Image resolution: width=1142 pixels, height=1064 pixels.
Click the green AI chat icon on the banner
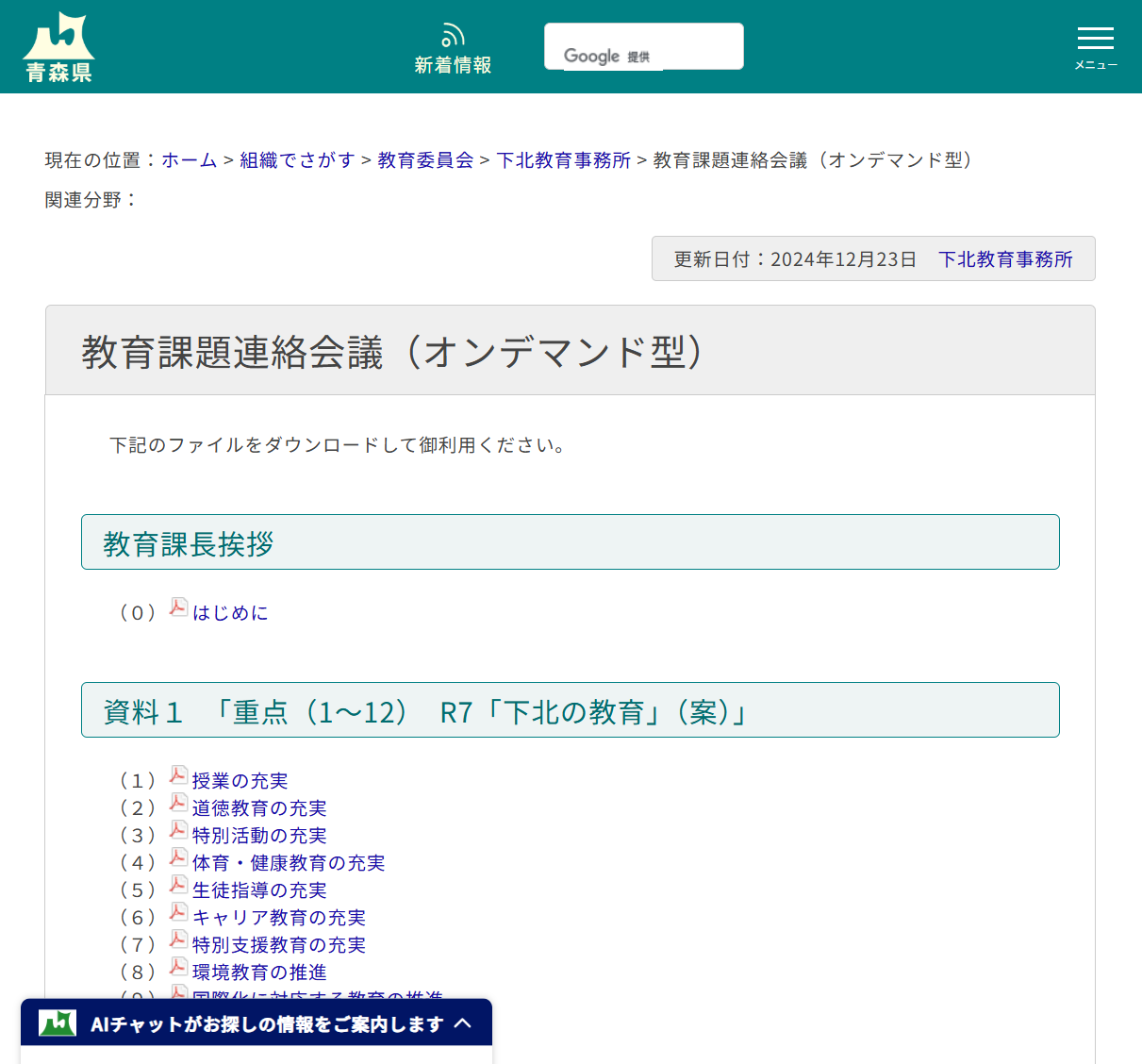point(57,1022)
